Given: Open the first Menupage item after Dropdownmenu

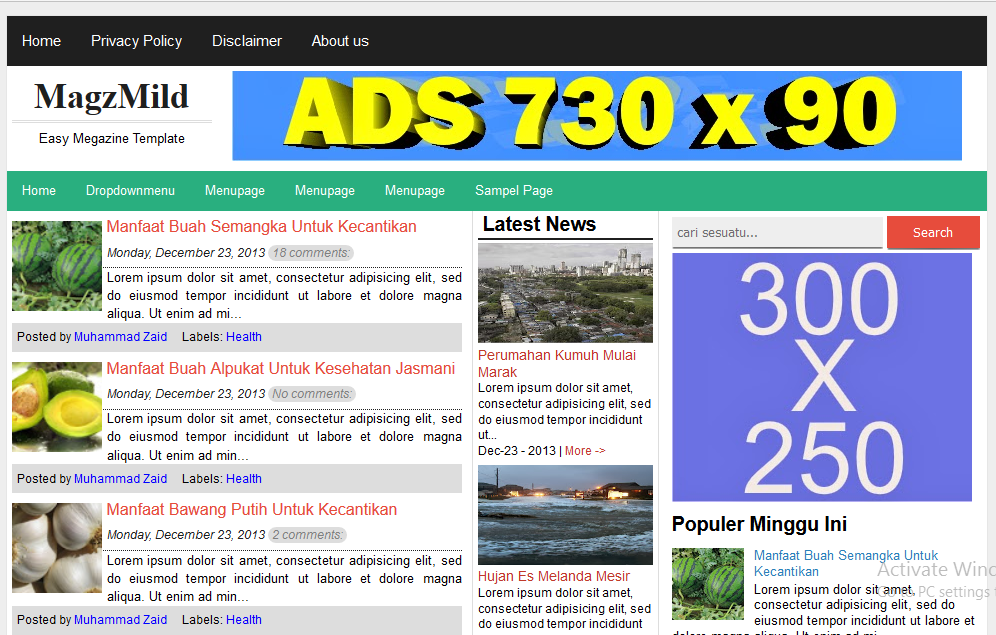Looking at the screenshot, I should (234, 190).
